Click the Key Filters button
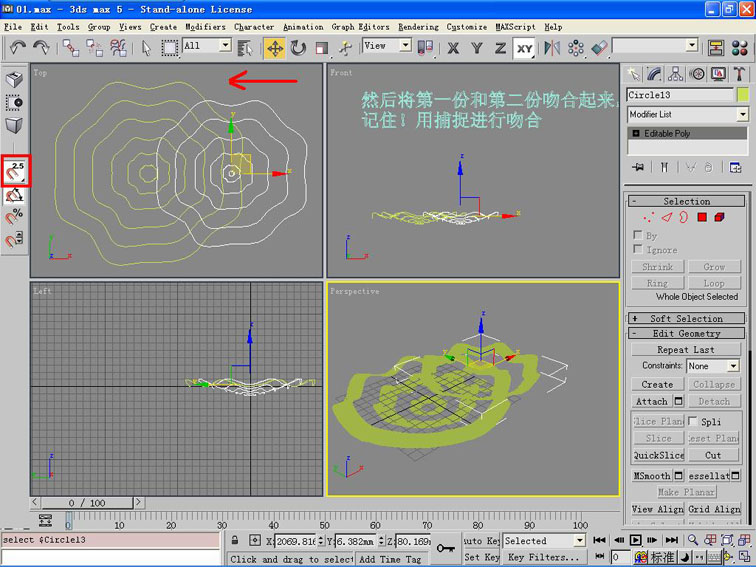Screen dimensions: 756x567 [544, 557]
